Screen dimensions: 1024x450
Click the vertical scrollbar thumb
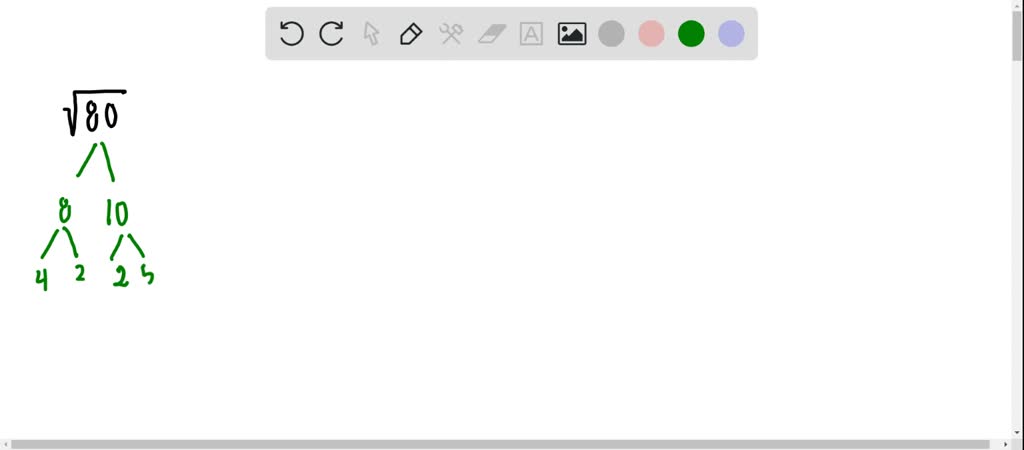(x=1017, y=36)
